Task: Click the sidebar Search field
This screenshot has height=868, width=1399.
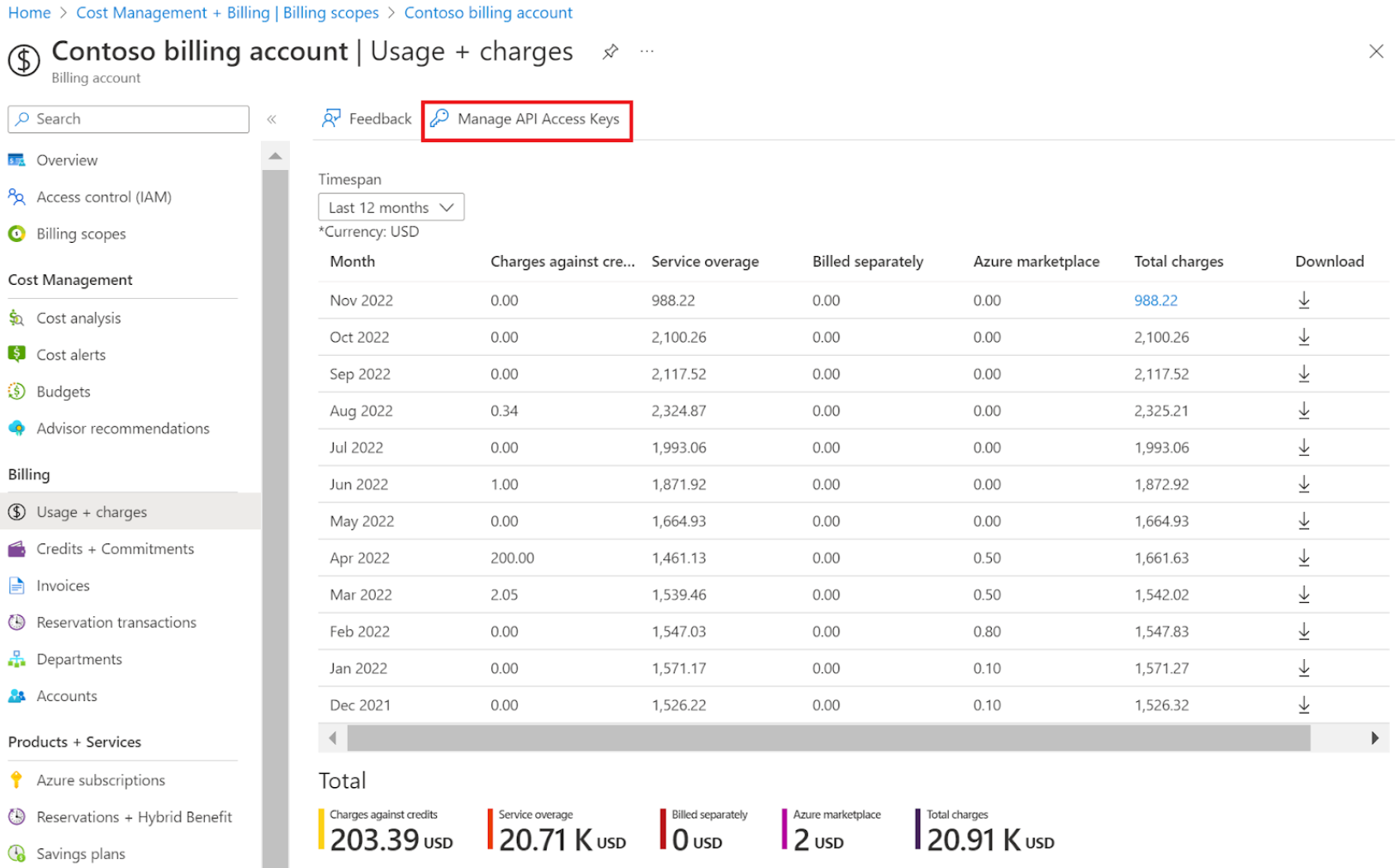Action: [129, 119]
